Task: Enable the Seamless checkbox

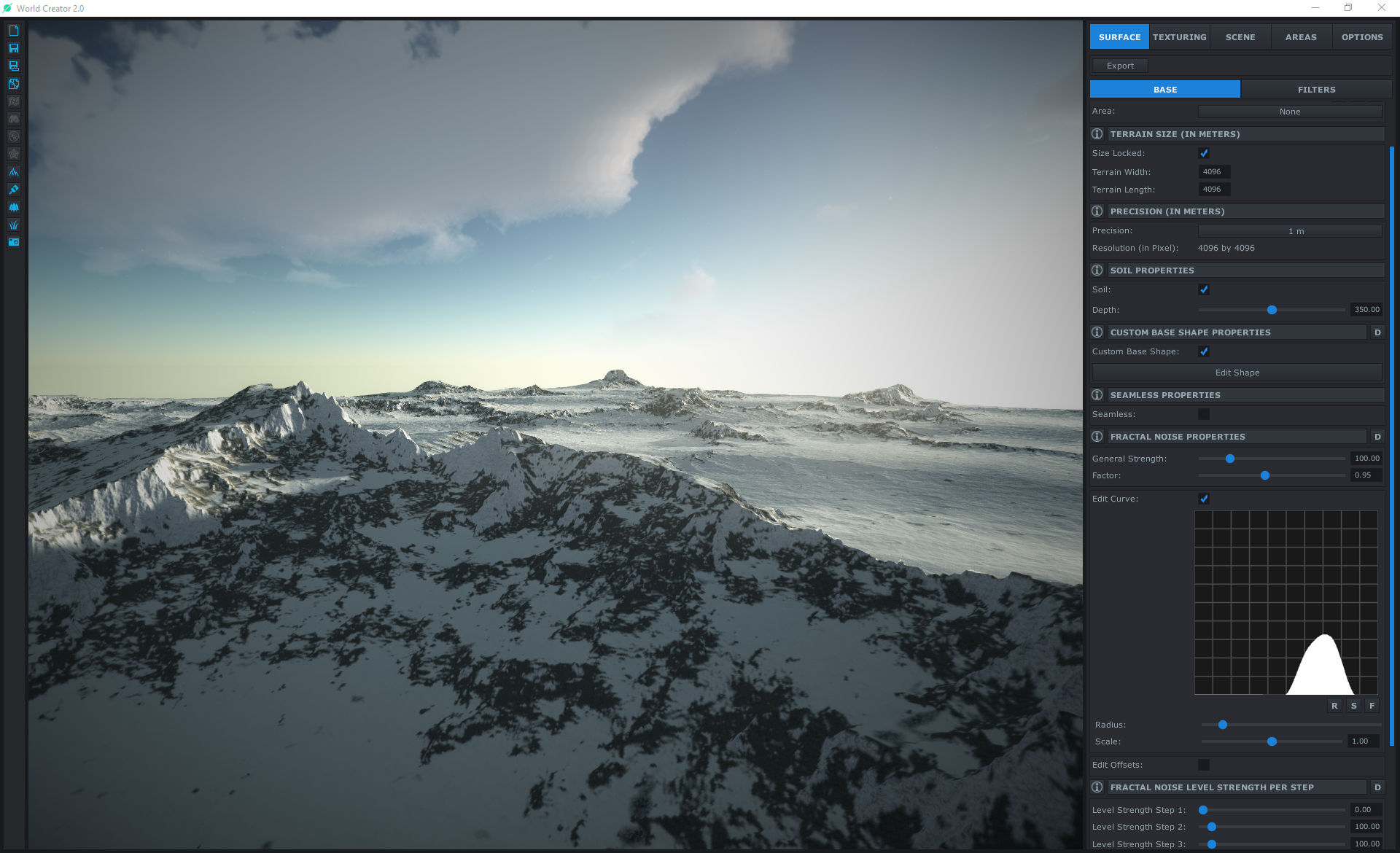Action: pos(1204,414)
